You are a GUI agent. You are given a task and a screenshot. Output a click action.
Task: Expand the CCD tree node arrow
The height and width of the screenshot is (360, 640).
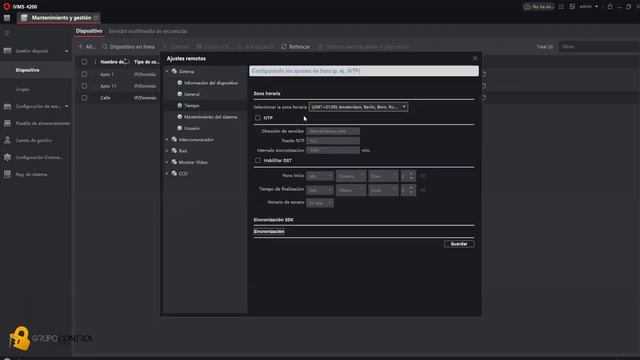pyautogui.click(x=167, y=173)
